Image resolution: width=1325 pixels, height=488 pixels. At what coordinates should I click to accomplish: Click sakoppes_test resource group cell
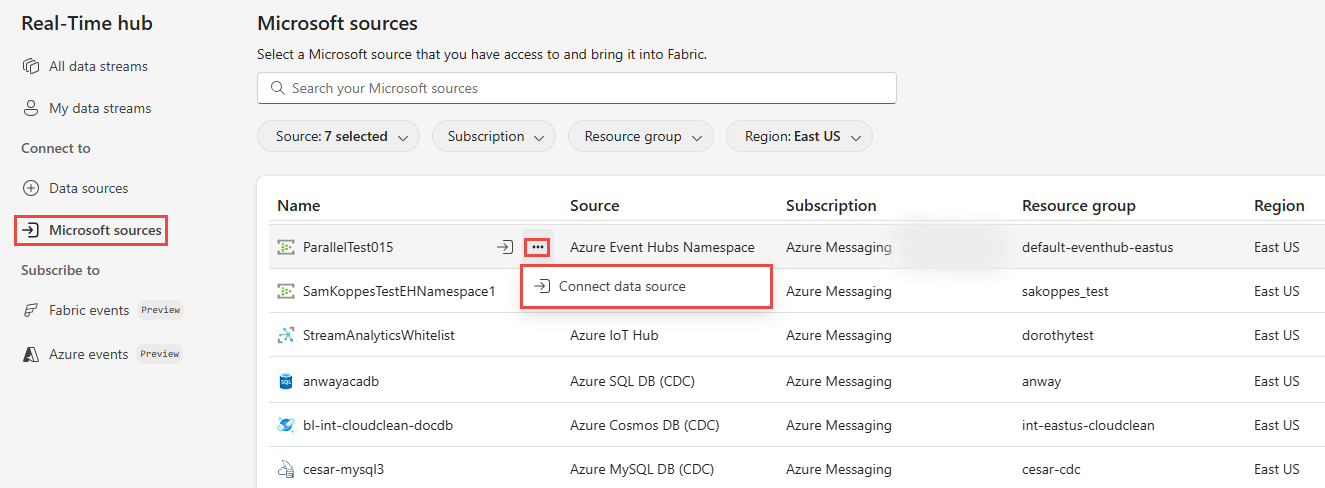pos(1065,291)
